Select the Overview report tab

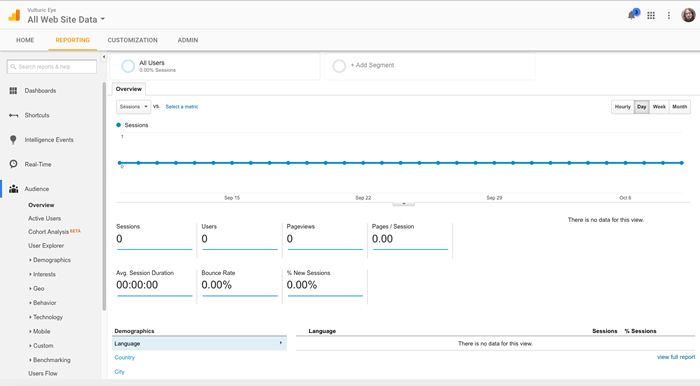click(129, 89)
